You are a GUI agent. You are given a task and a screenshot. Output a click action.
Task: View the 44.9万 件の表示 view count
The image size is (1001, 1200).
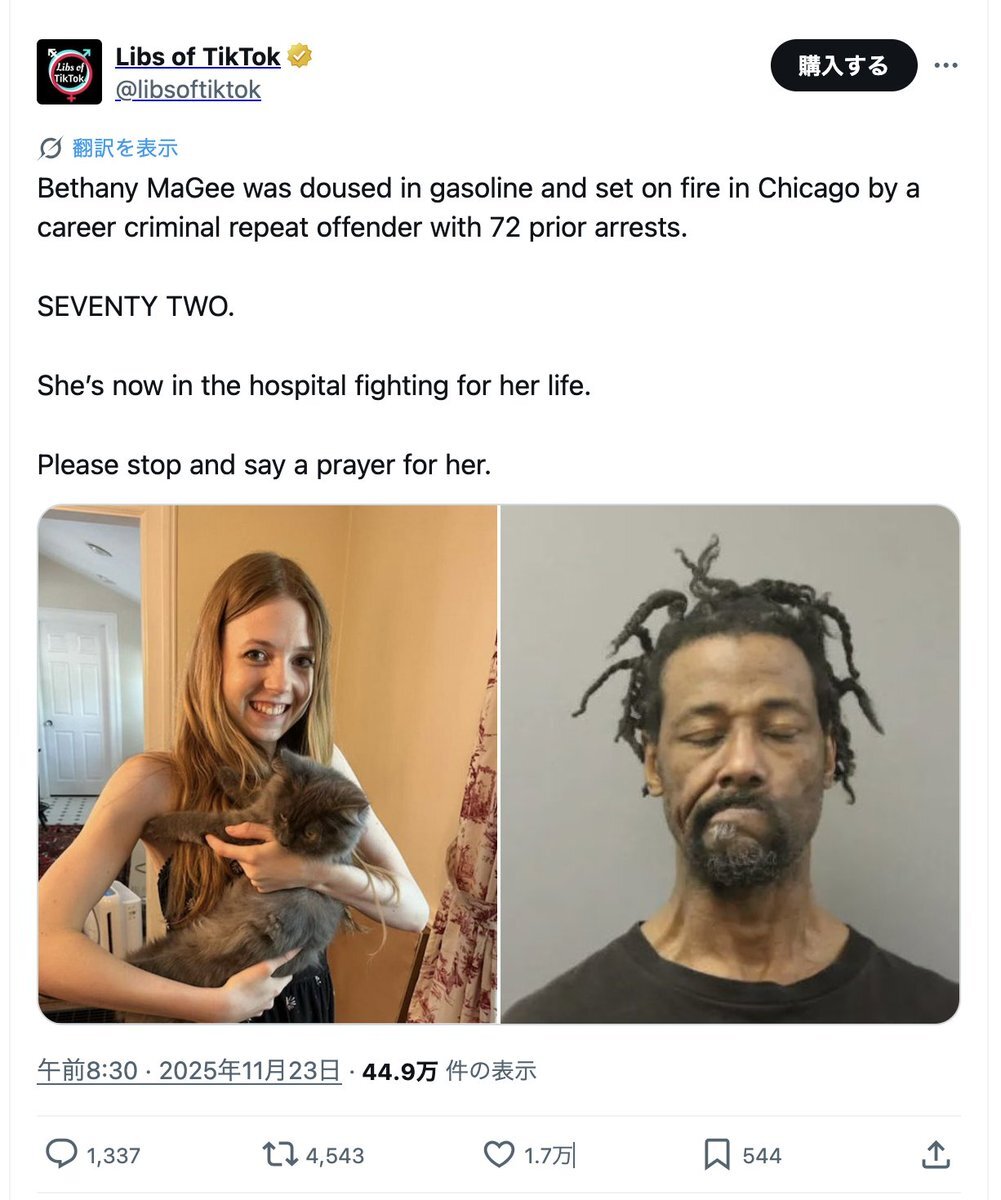(x=449, y=1071)
